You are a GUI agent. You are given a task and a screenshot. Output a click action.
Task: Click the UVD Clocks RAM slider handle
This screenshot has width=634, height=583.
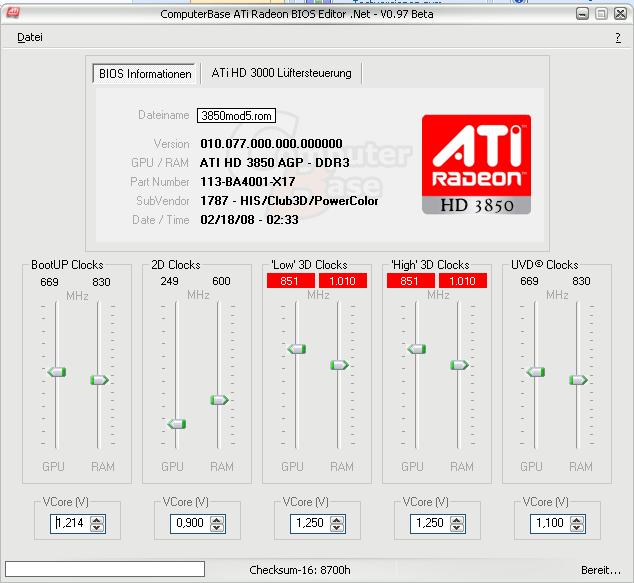click(x=578, y=380)
